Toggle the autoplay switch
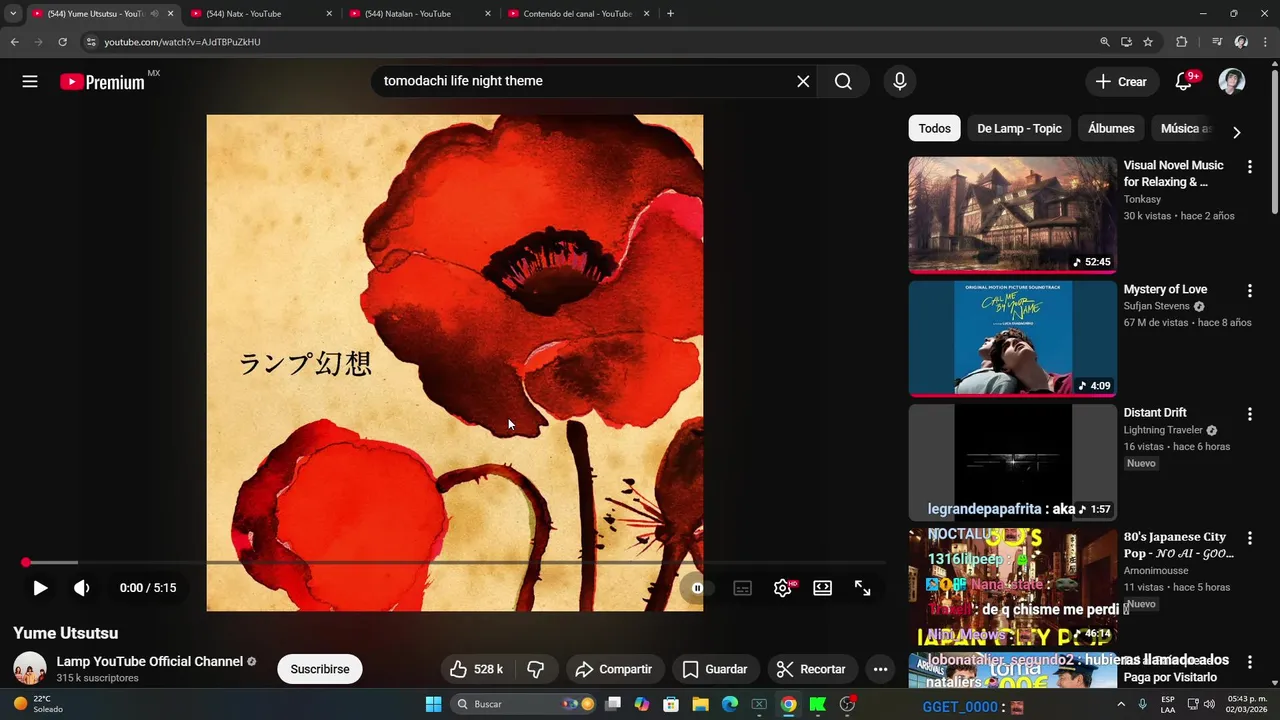Image resolution: width=1280 pixels, height=720 pixels. [x=697, y=588]
